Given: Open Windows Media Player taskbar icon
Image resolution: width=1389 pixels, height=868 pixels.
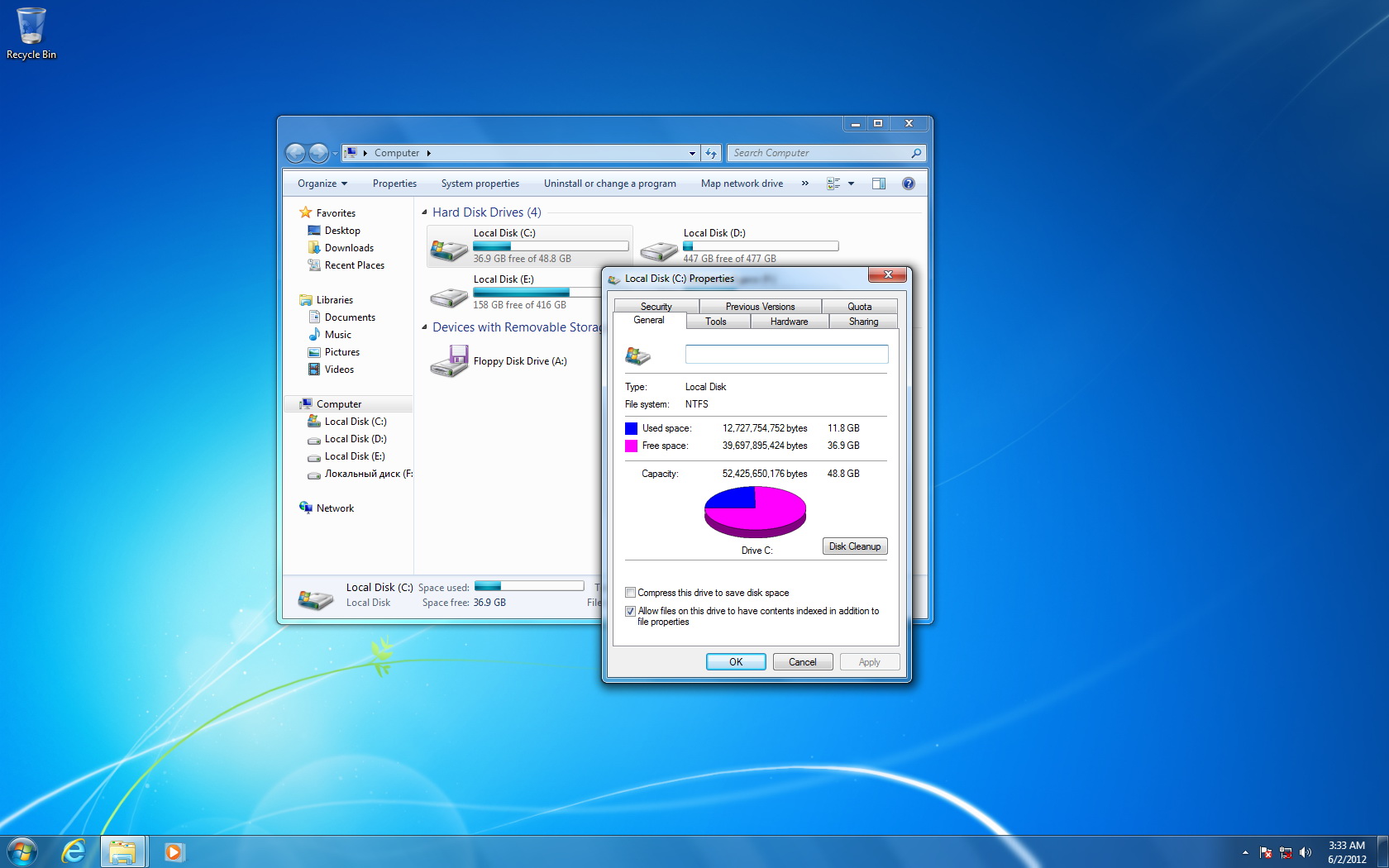Looking at the screenshot, I should click(174, 851).
